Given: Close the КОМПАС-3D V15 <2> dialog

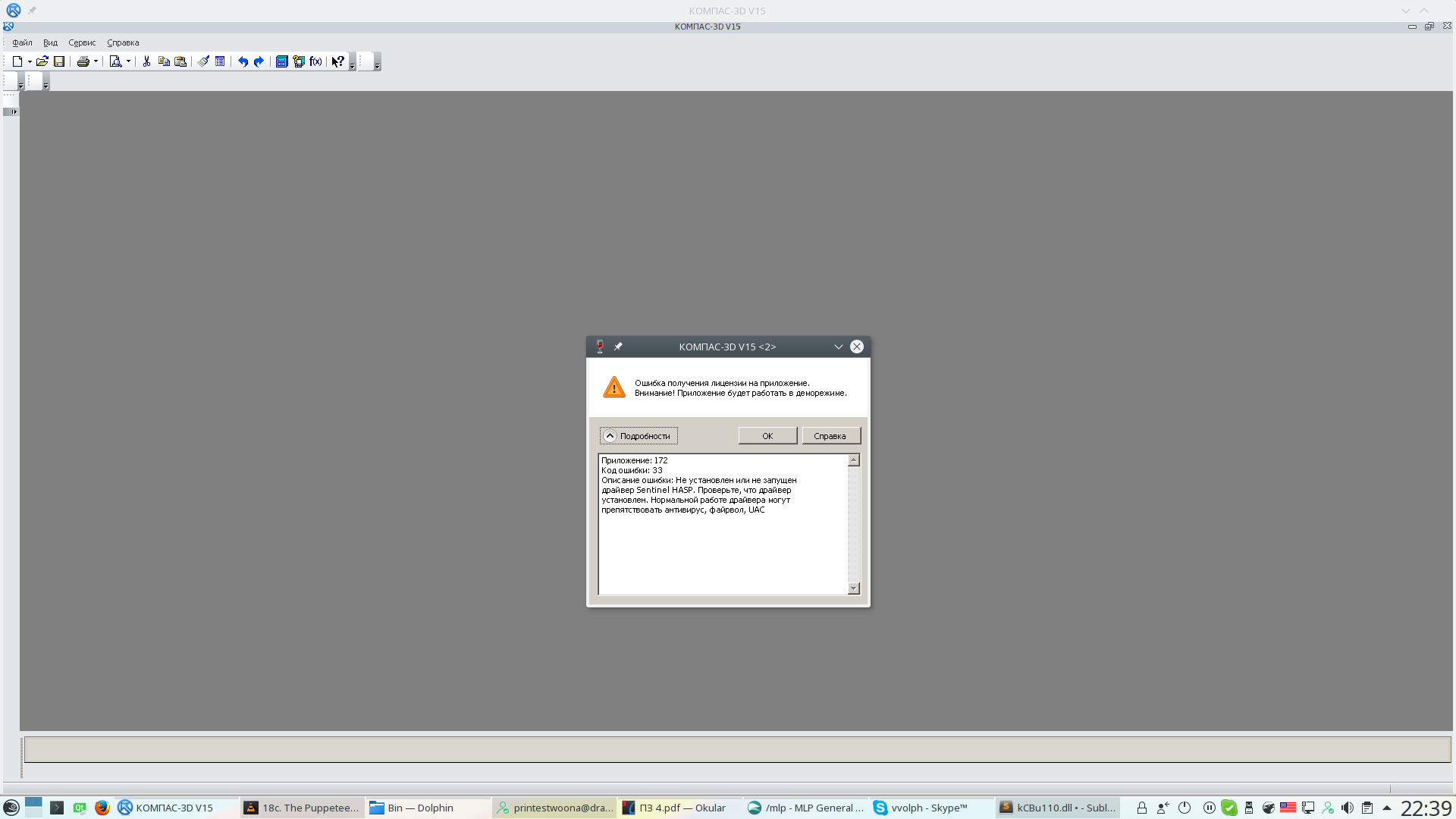Looking at the screenshot, I should pyautogui.click(x=857, y=347).
